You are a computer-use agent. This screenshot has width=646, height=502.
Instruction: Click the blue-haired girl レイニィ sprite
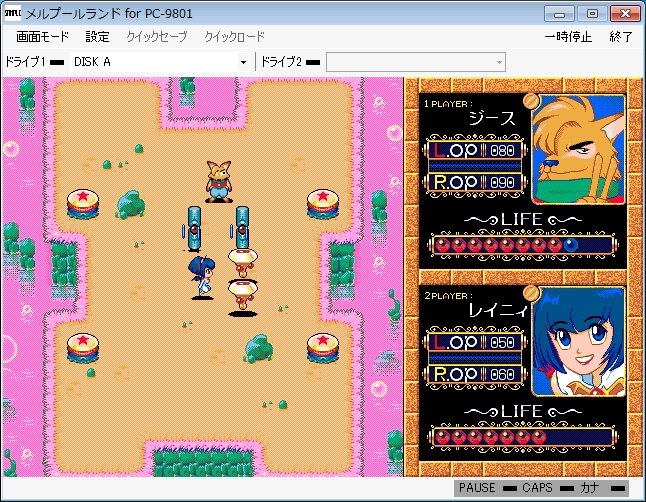pyautogui.click(x=202, y=277)
